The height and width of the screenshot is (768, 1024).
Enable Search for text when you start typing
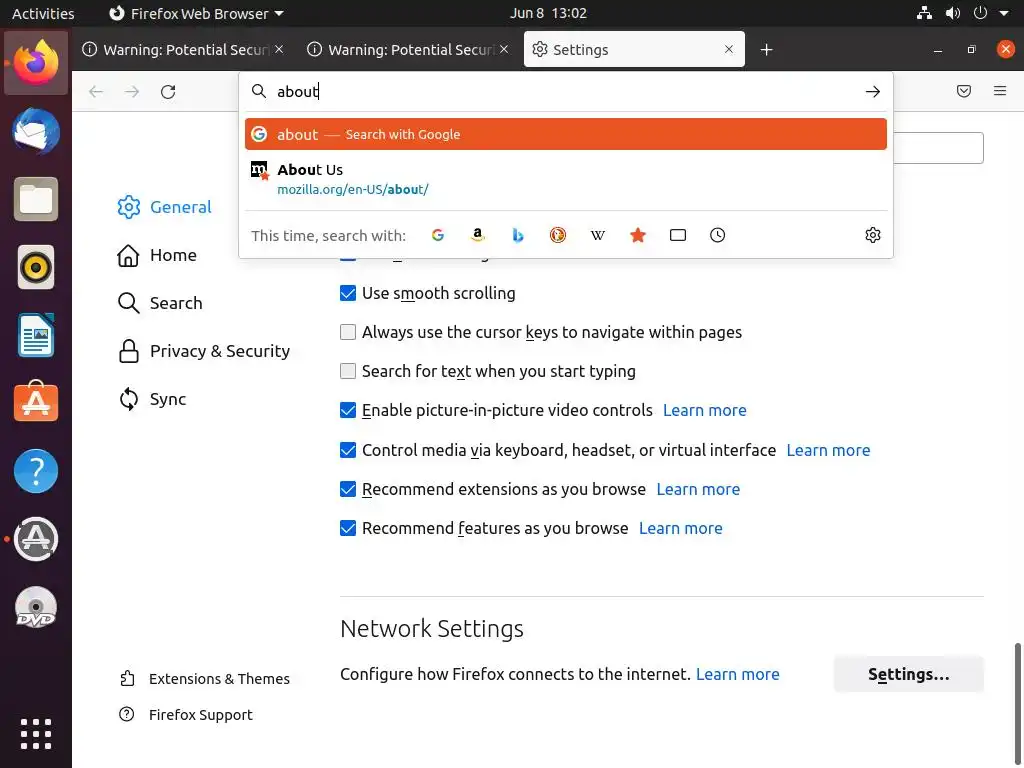(x=348, y=371)
